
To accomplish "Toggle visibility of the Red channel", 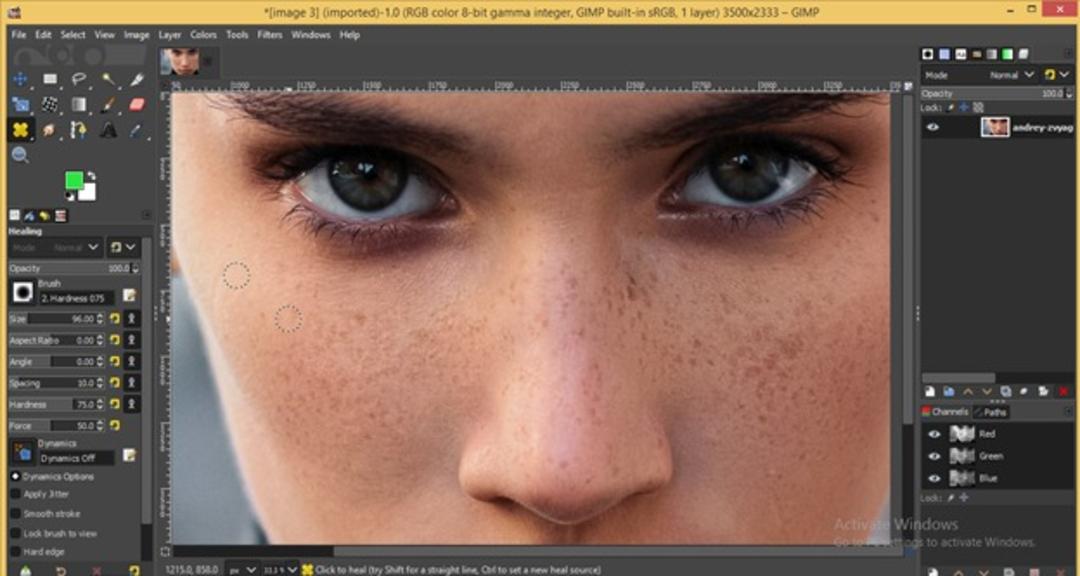I will 934,434.
